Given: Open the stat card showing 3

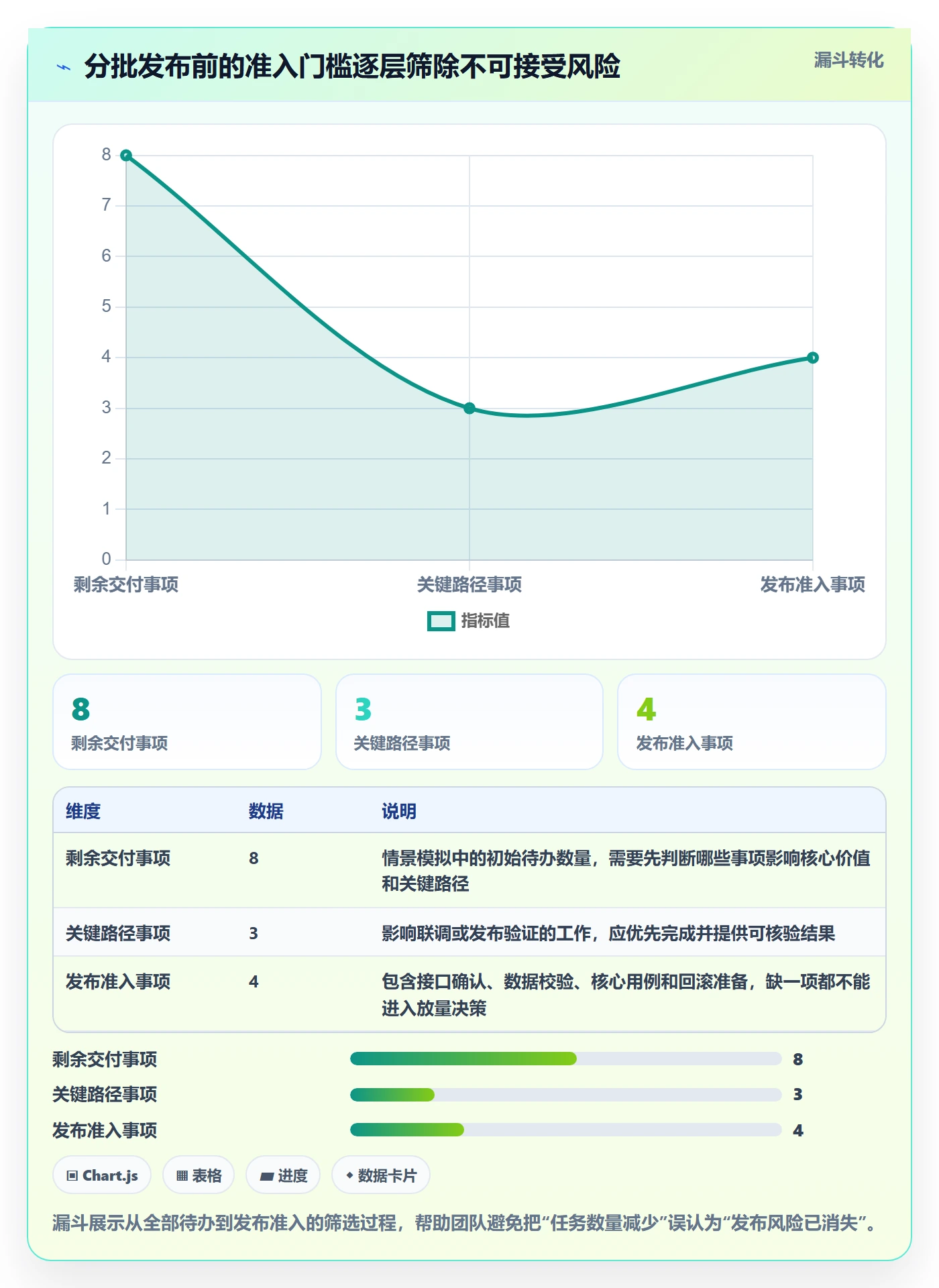Looking at the screenshot, I should tap(469, 722).
